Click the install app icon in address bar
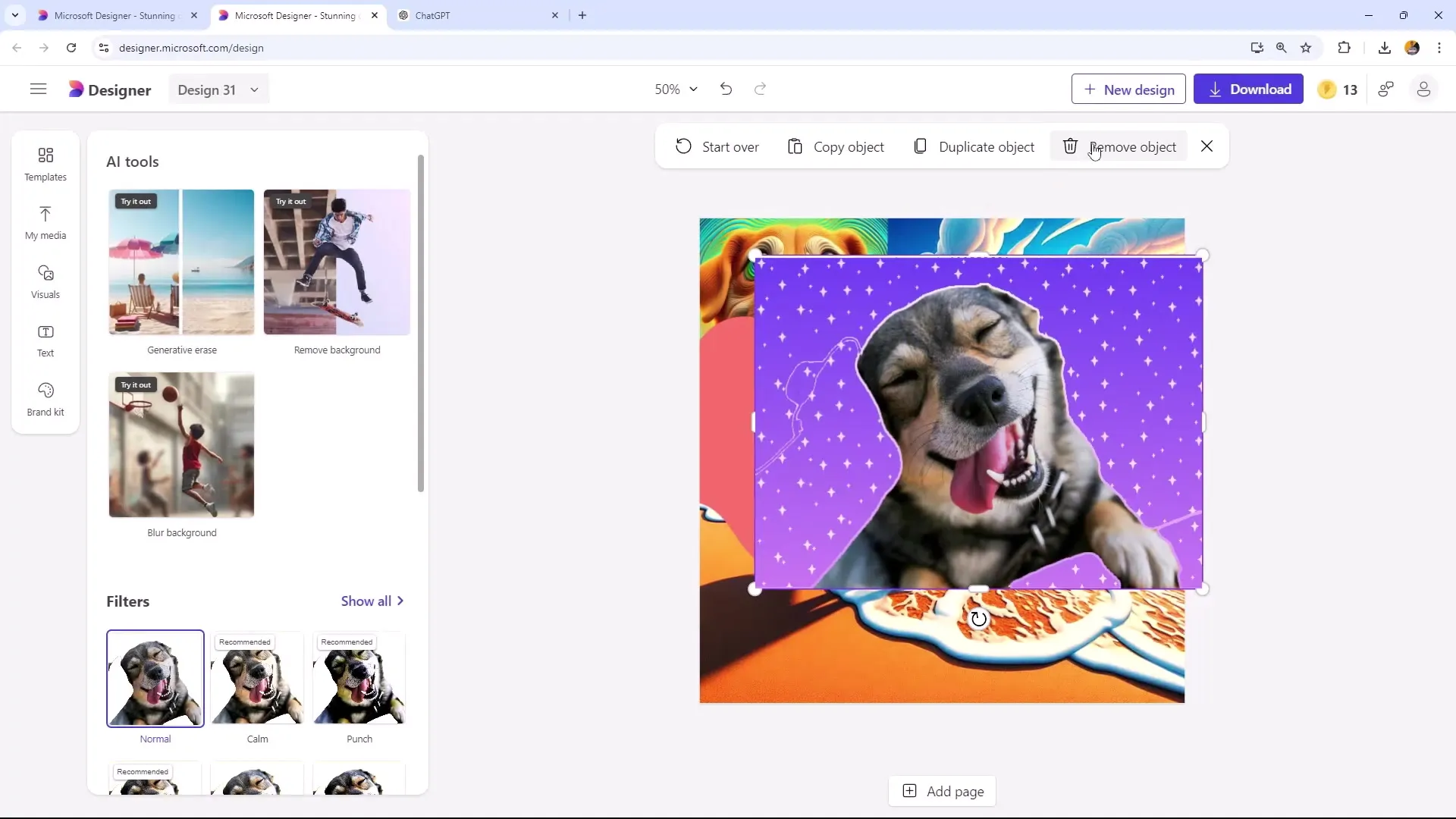Viewport: 1456px width, 819px height. tap(1257, 48)
